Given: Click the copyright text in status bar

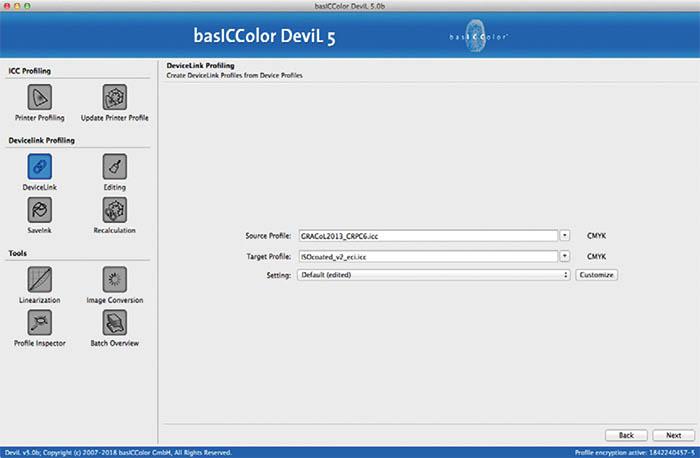Looking at the screenshot, I should click(x=118, y=453).
